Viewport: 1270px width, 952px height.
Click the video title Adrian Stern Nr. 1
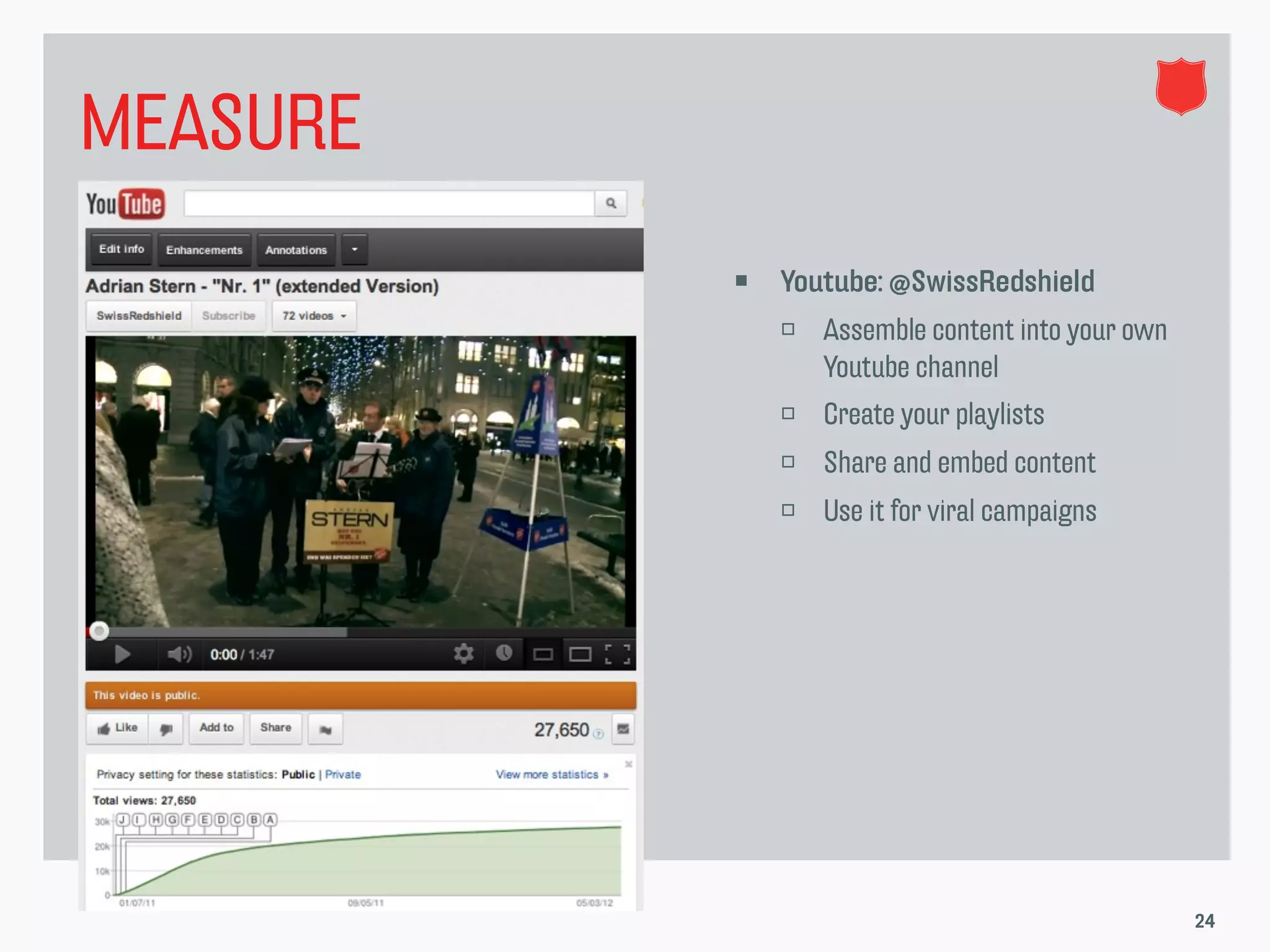pyautogui.click(x=262, y=286)
